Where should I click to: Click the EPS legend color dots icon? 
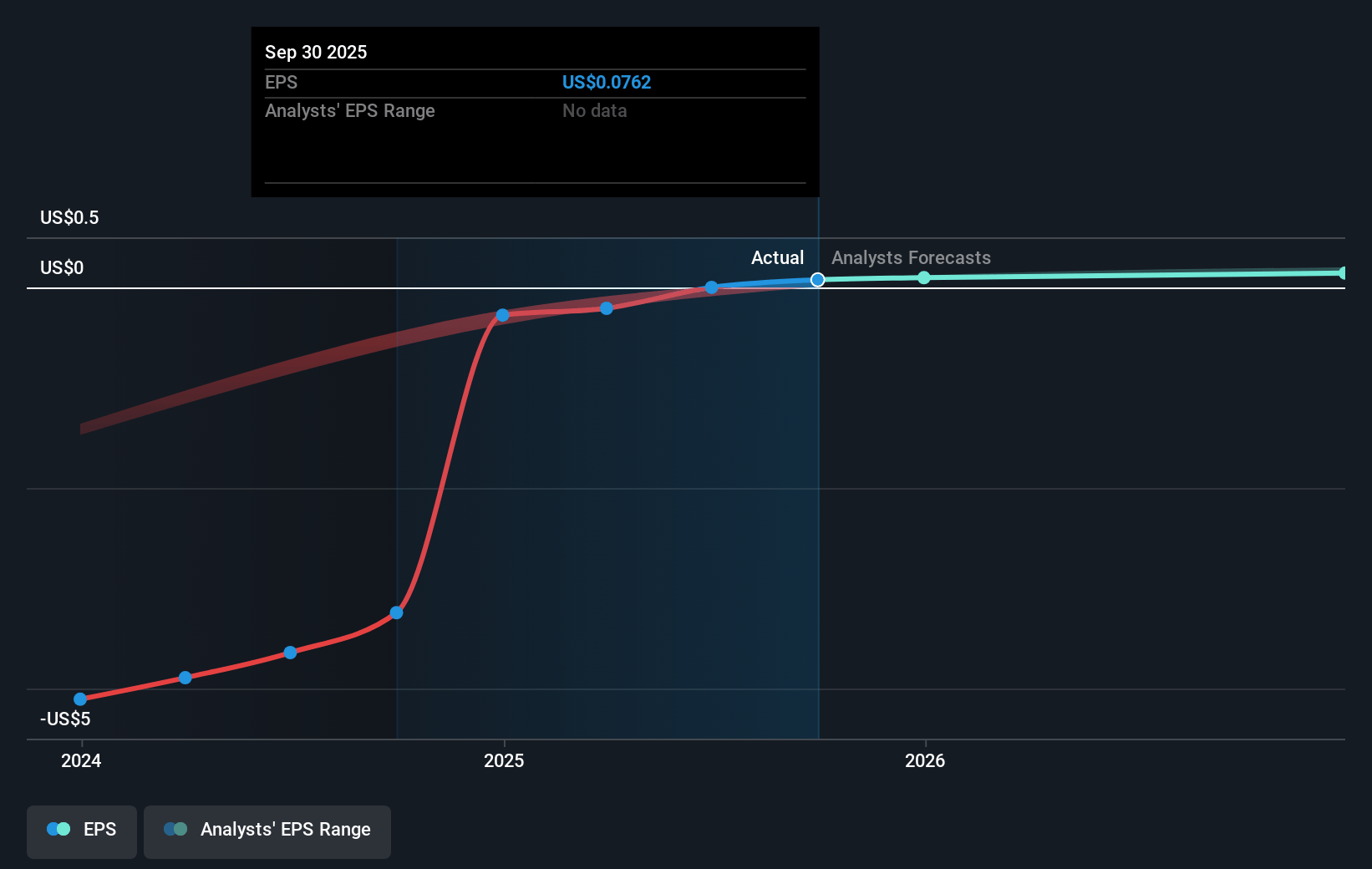click(x=58, y=830)
